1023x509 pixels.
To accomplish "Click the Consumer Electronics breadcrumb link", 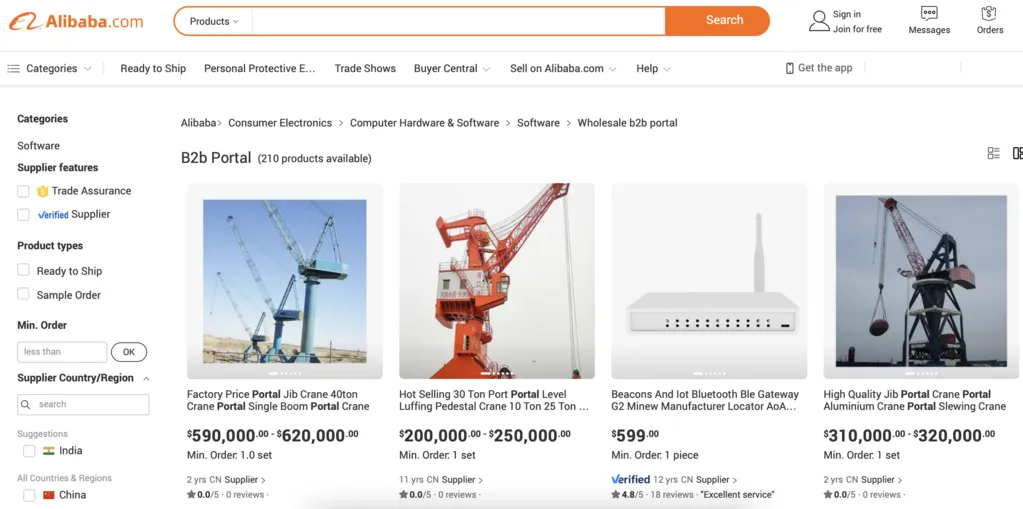I will coord(280,123).
